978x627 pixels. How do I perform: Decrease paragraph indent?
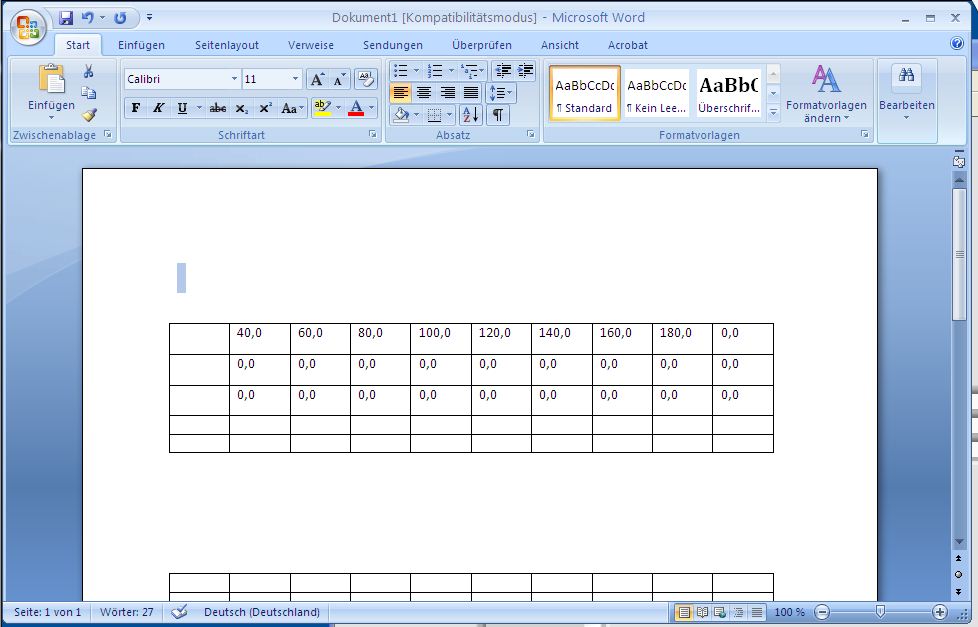503,70
